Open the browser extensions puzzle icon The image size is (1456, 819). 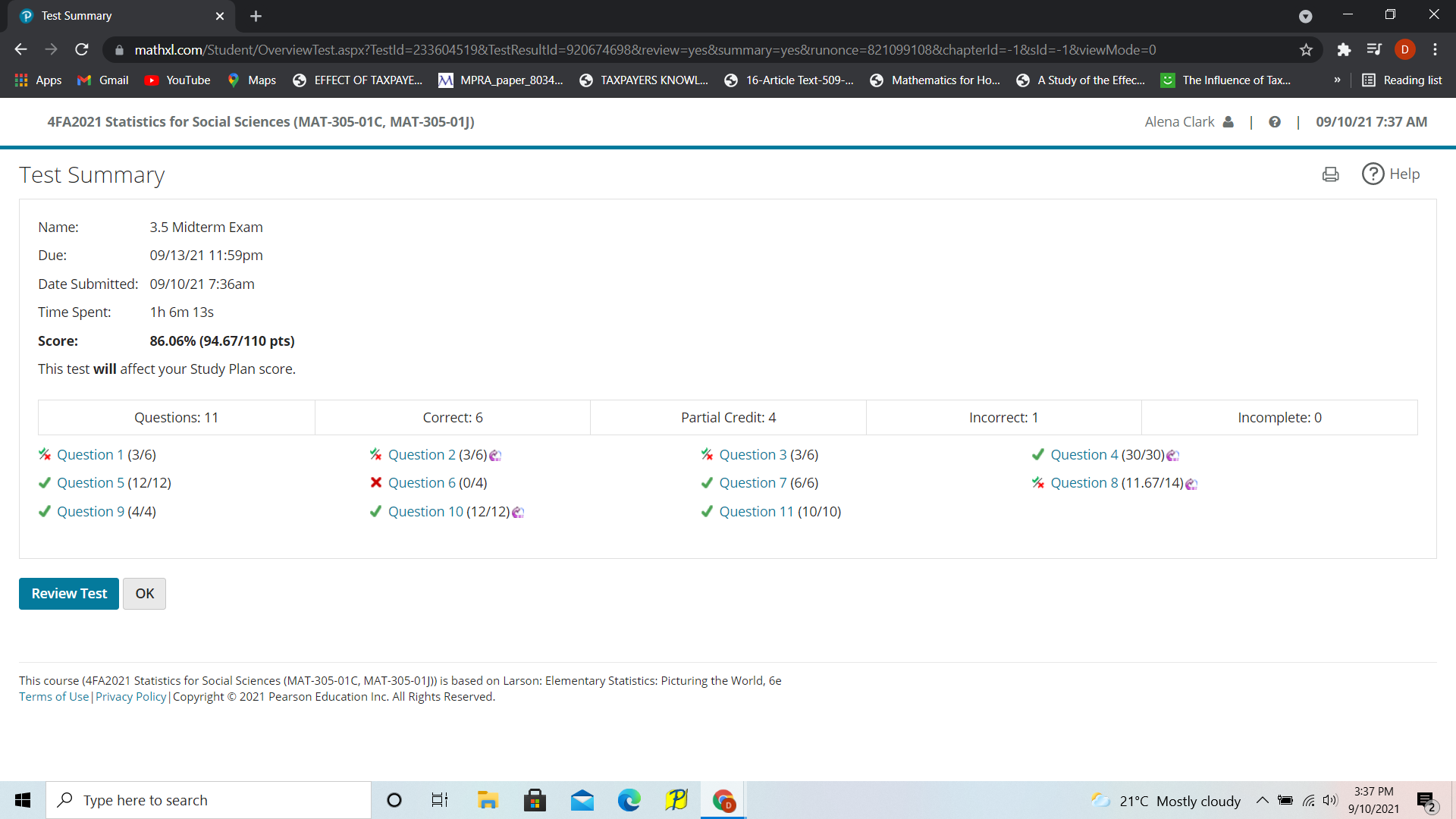[x=1344, y=50]
